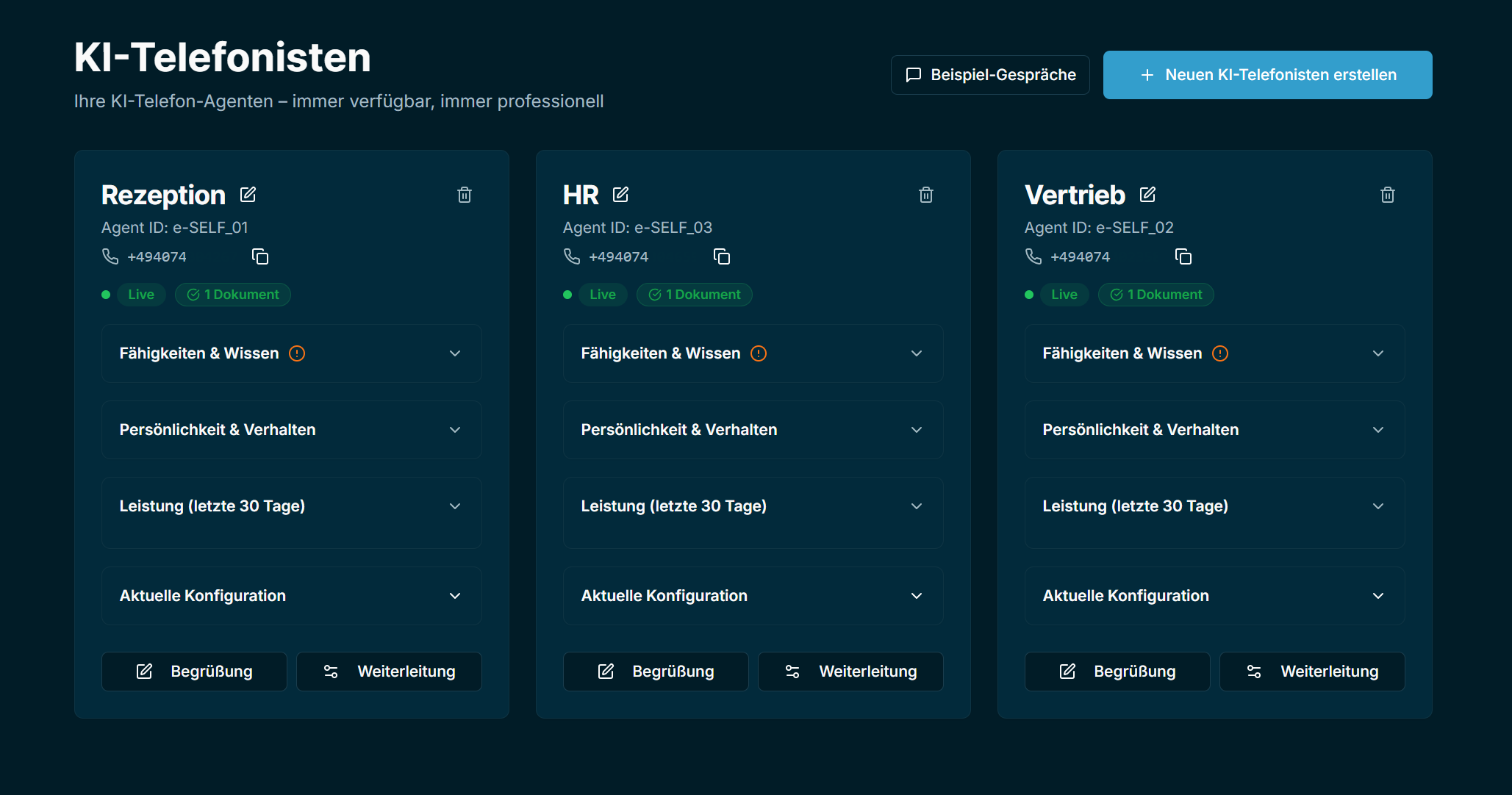This screenshot has width=1512, height=795.
Task: Delete the Vertrieb agent via trash icon
Action: (x=1387, y=195)
